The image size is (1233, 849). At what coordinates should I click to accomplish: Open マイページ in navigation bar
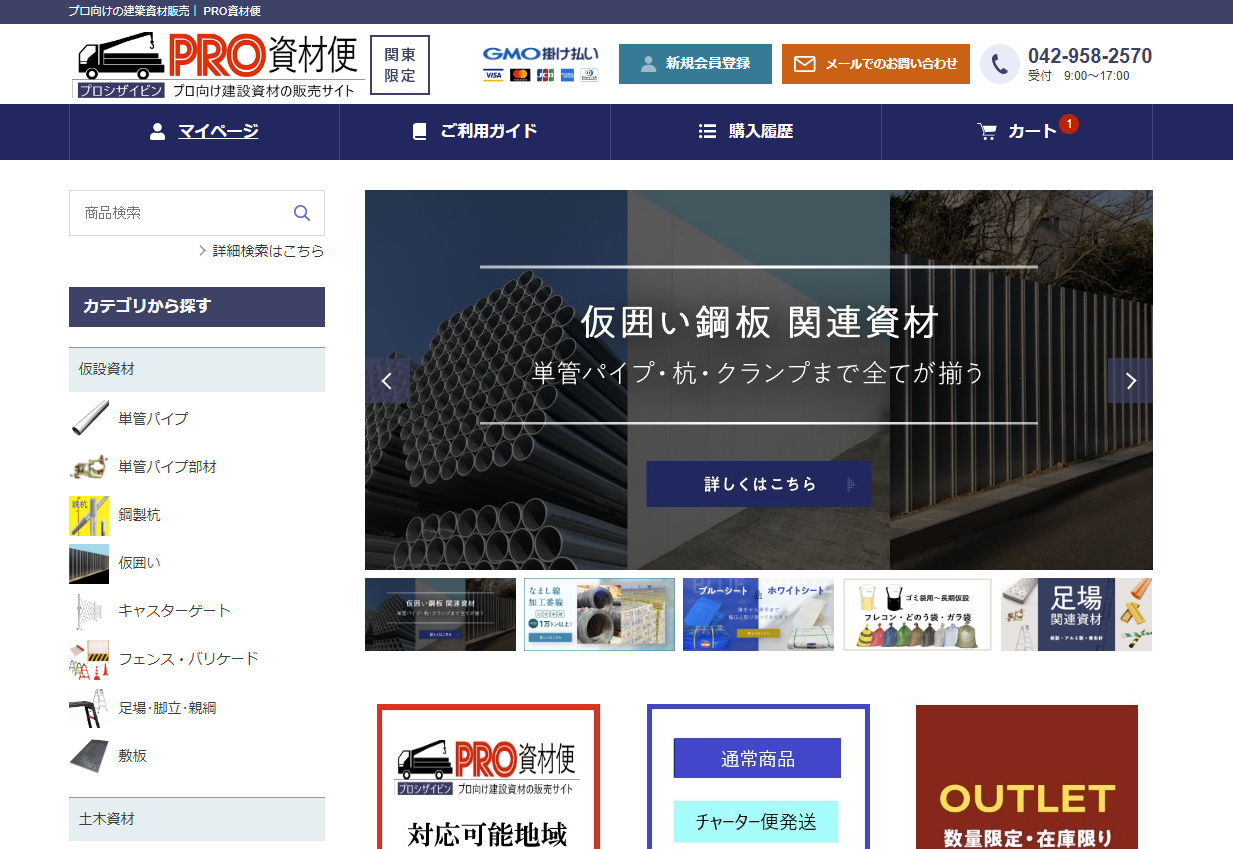(x=204, y=132)
